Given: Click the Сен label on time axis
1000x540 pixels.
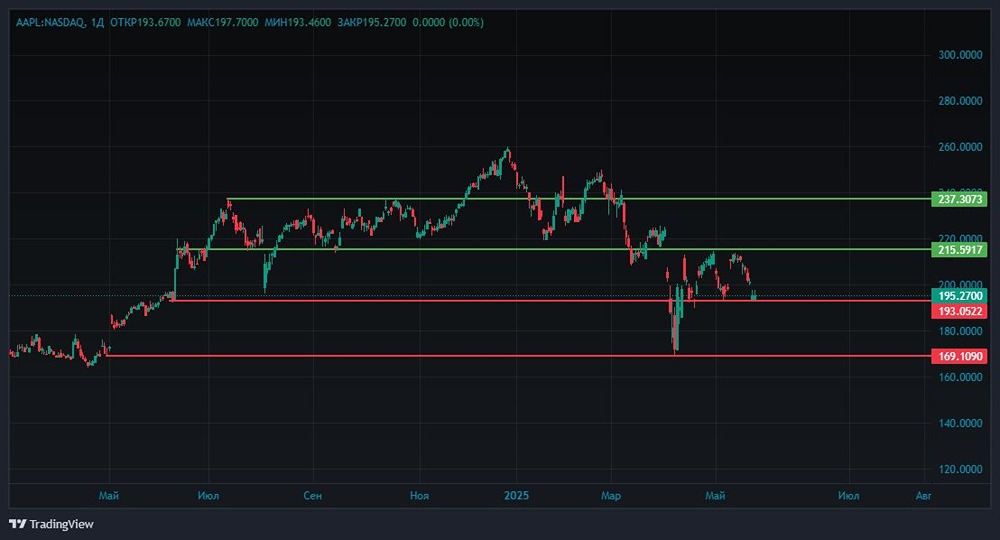Looking at the screenshot, I should pos(312,495).
